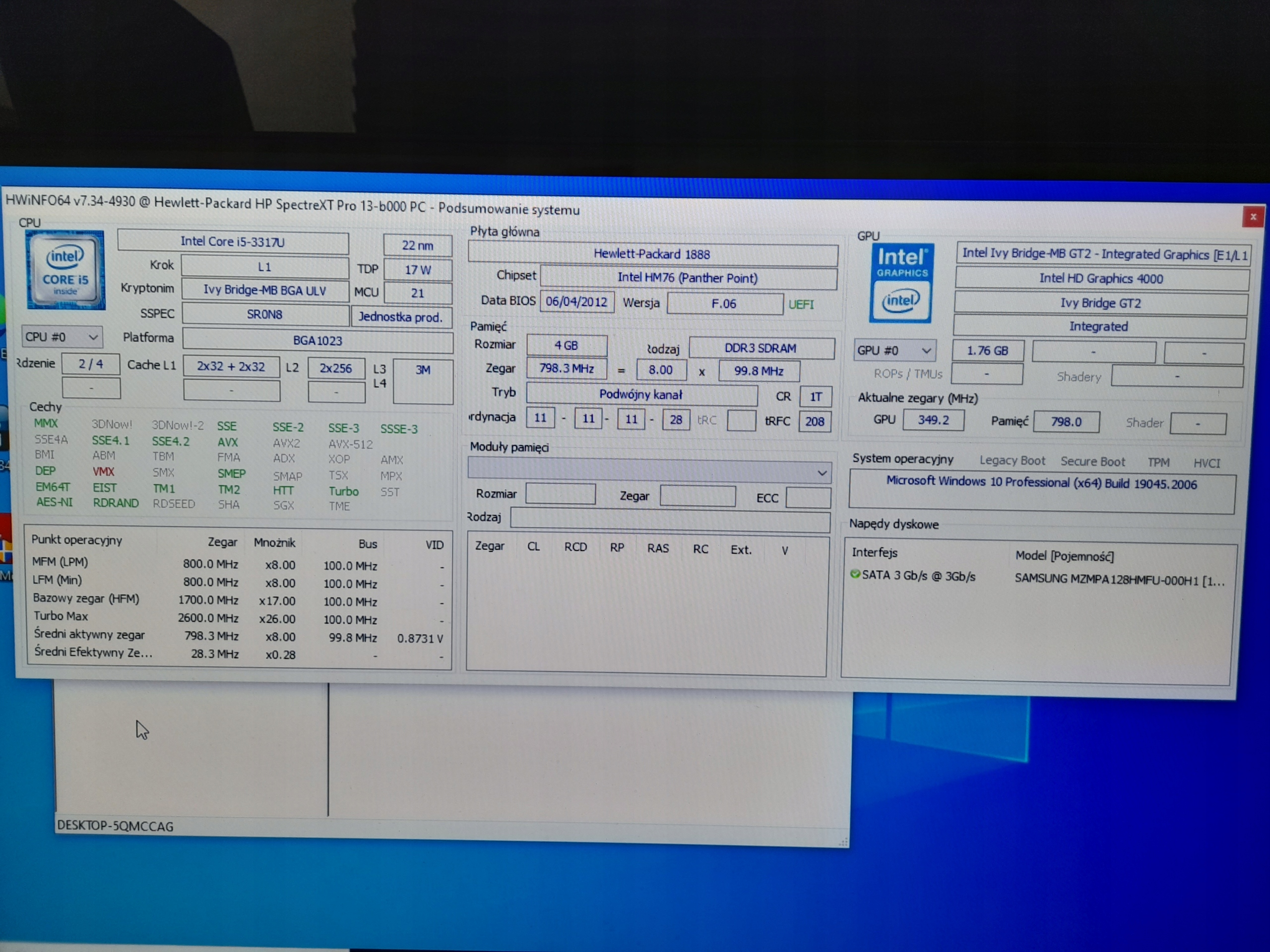This screenshot has height=952, width=1270.
Task: Click the 17 W TDP field
Action: [x=418, y=270]
